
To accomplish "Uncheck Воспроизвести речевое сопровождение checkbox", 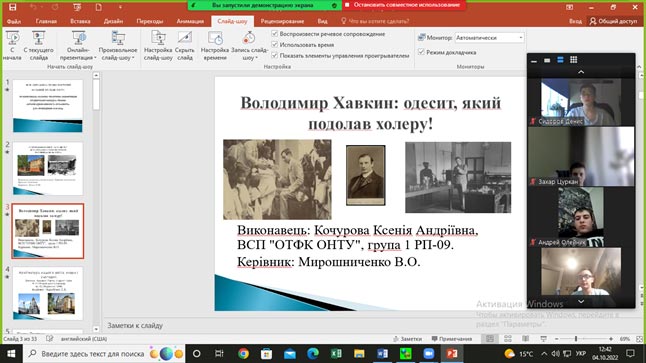I will tap(275, 33).
